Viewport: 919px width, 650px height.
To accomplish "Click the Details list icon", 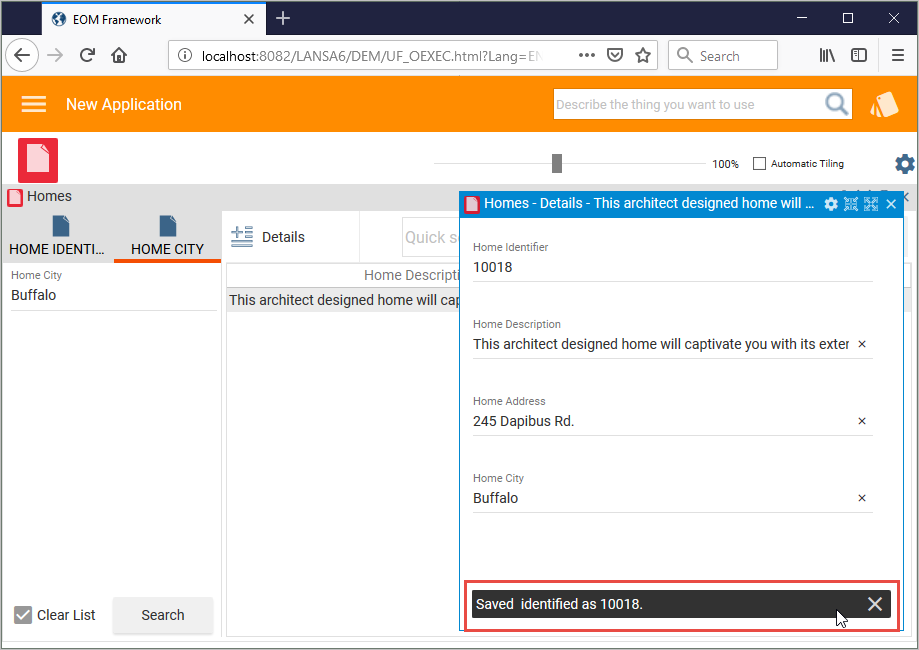I will pyautogui.click(x=241, y=236).
